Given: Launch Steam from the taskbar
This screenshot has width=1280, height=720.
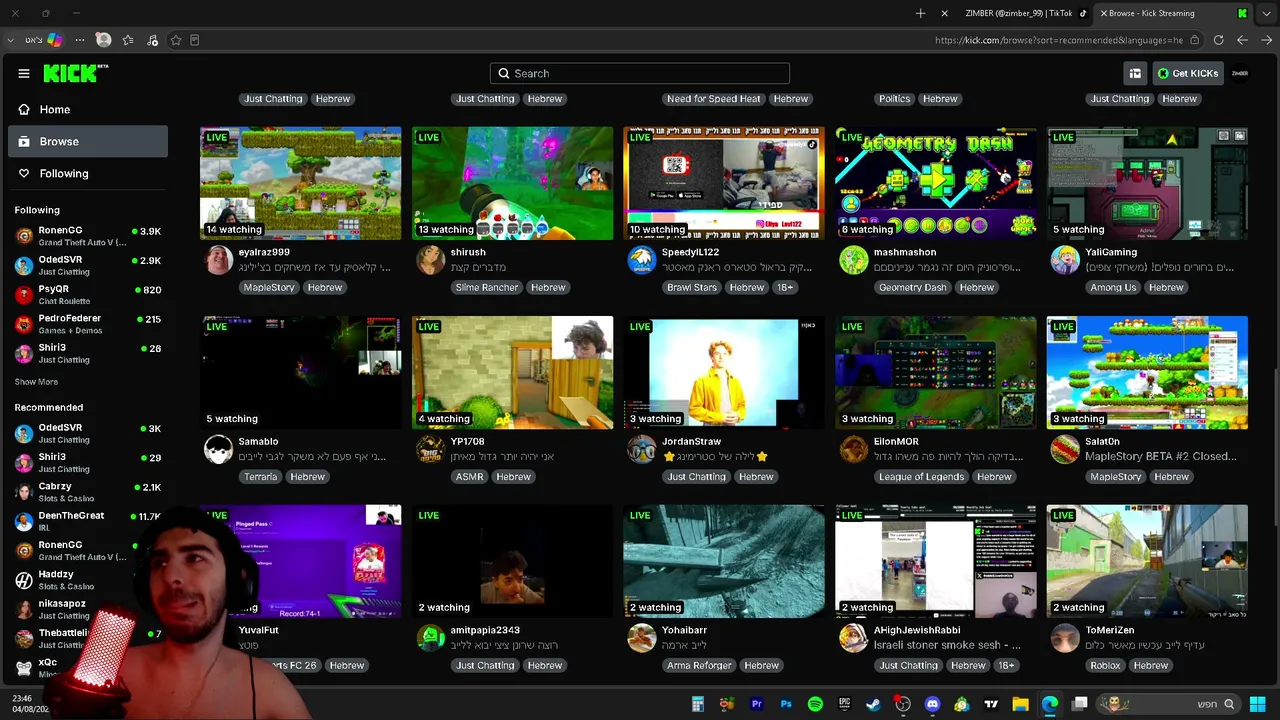Looking at the screenshot, I should point(873,704).
